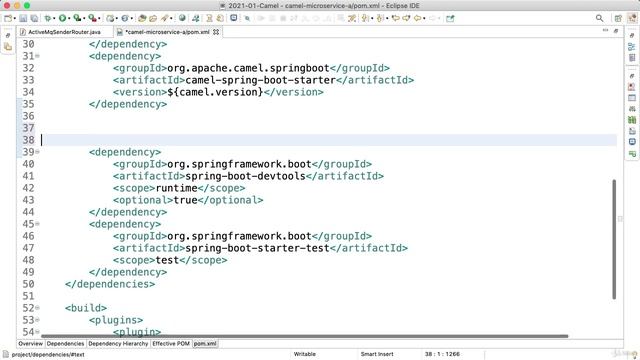Click 'Writable' in the status bar

[x=304, y=354]
